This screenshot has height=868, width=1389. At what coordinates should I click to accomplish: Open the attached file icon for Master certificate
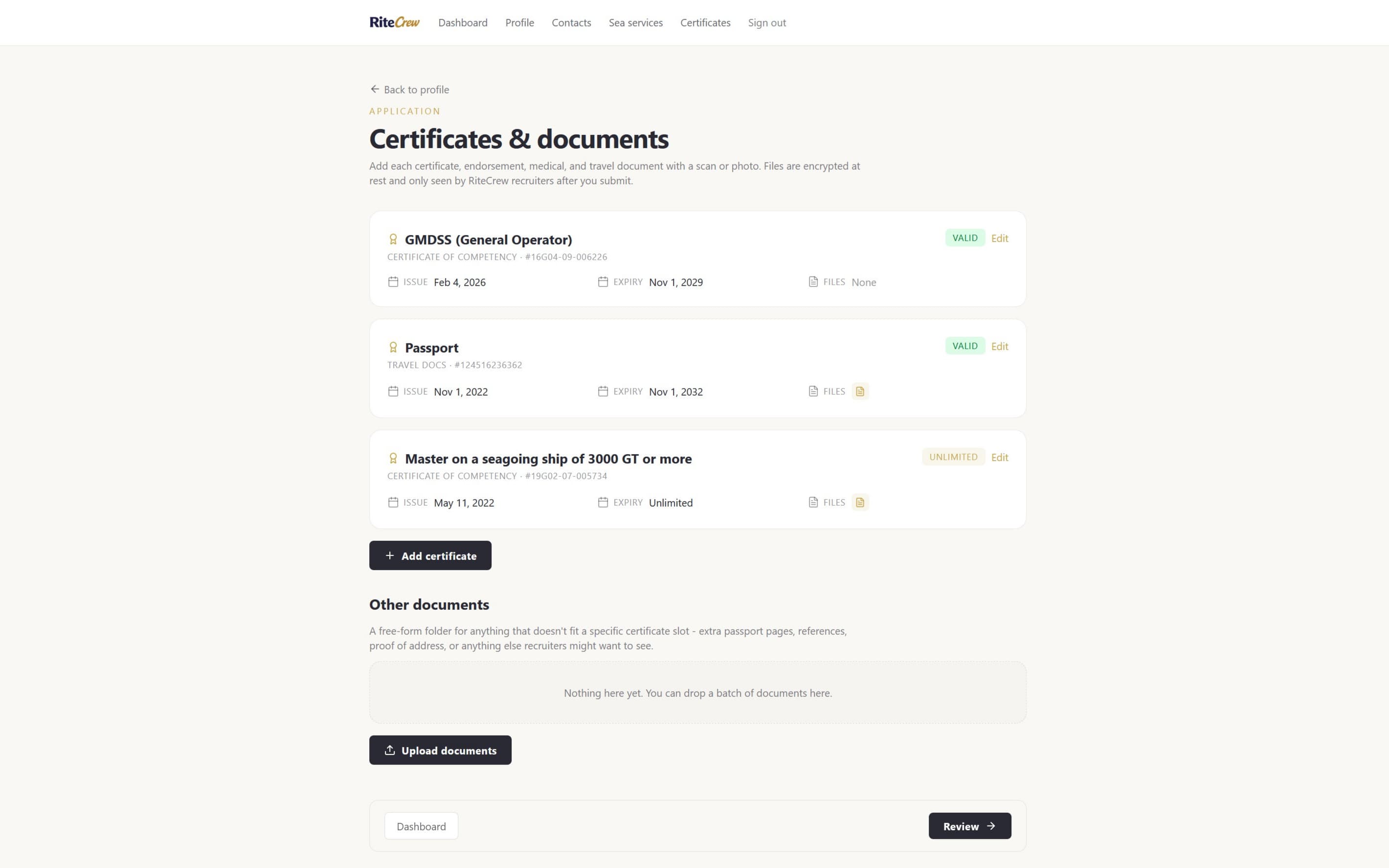(x=860, y=502)
